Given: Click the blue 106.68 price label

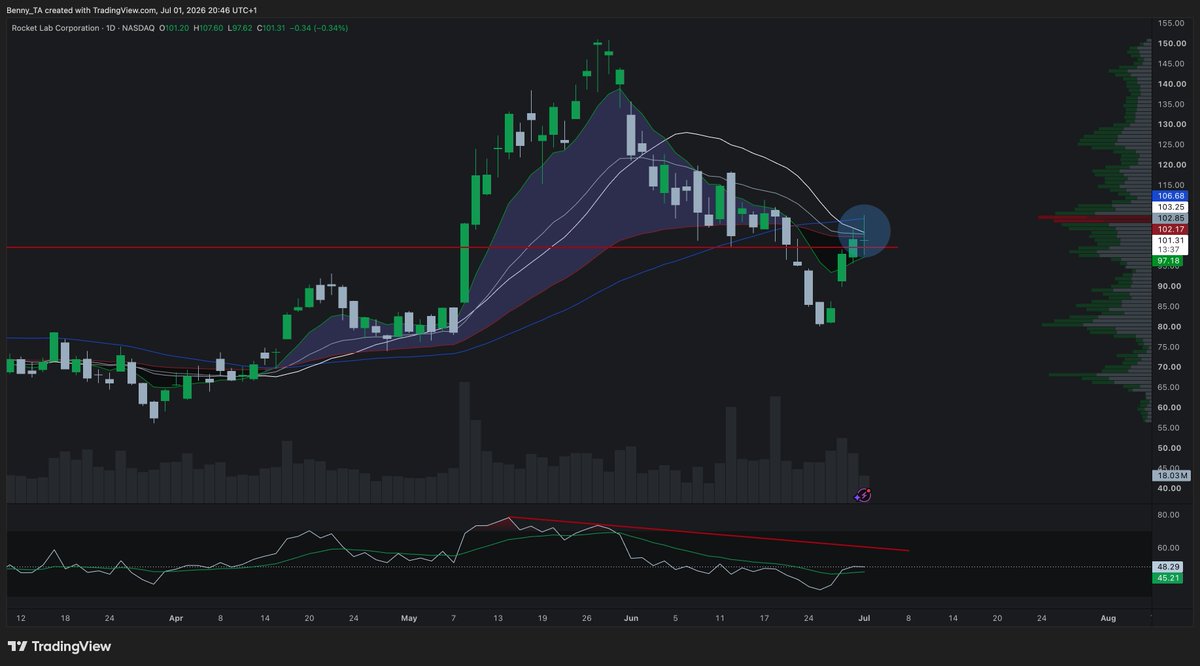Looking at the screenshot, I should [1170, 196].
